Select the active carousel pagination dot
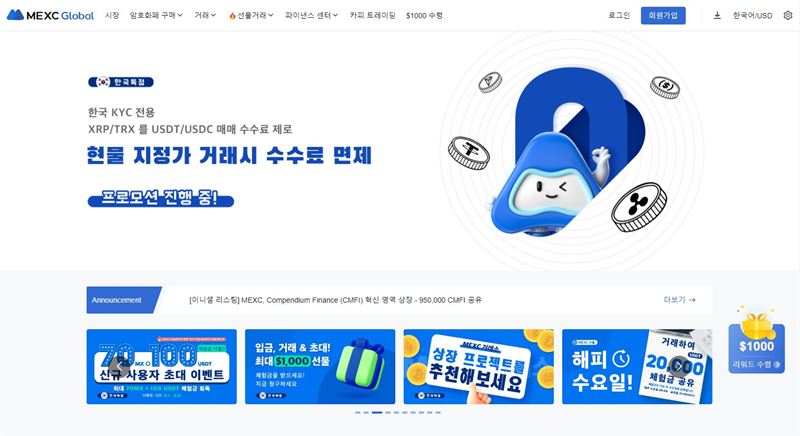The image size is (800, 436). point(377,412)
